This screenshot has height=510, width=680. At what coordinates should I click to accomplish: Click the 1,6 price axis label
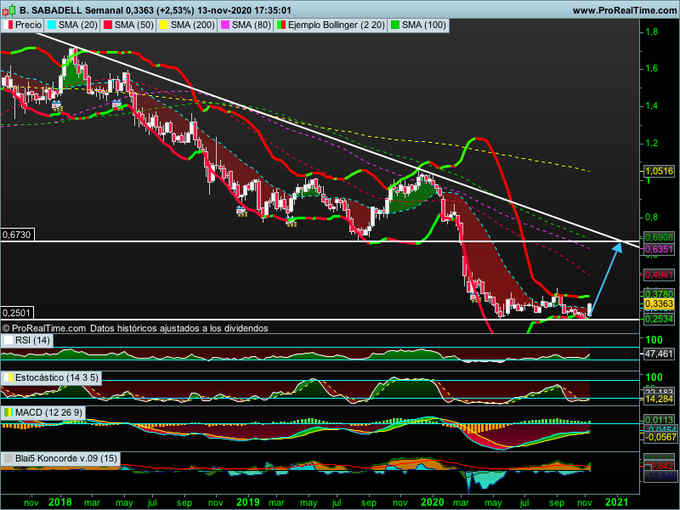pyautogui.click(x=651, y=68)
